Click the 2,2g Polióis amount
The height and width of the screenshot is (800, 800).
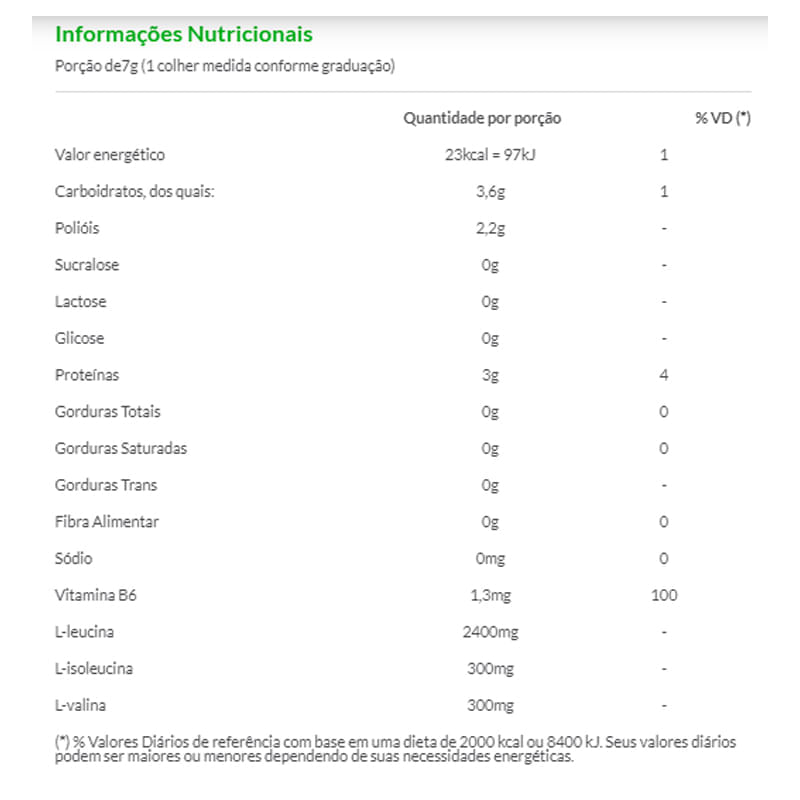(490, 229)
